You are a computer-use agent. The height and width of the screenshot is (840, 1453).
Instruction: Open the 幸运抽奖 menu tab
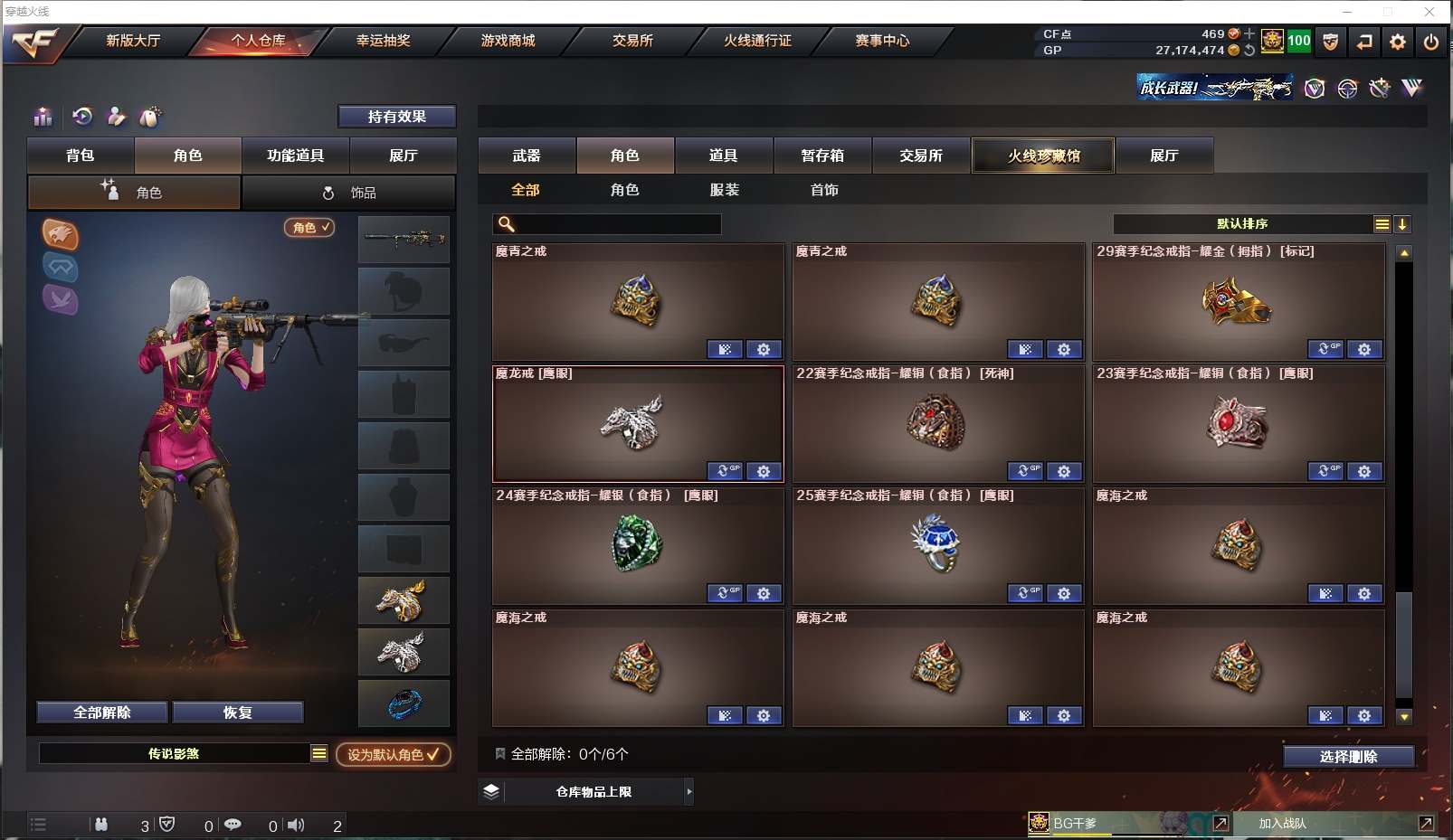click(383, 41)
